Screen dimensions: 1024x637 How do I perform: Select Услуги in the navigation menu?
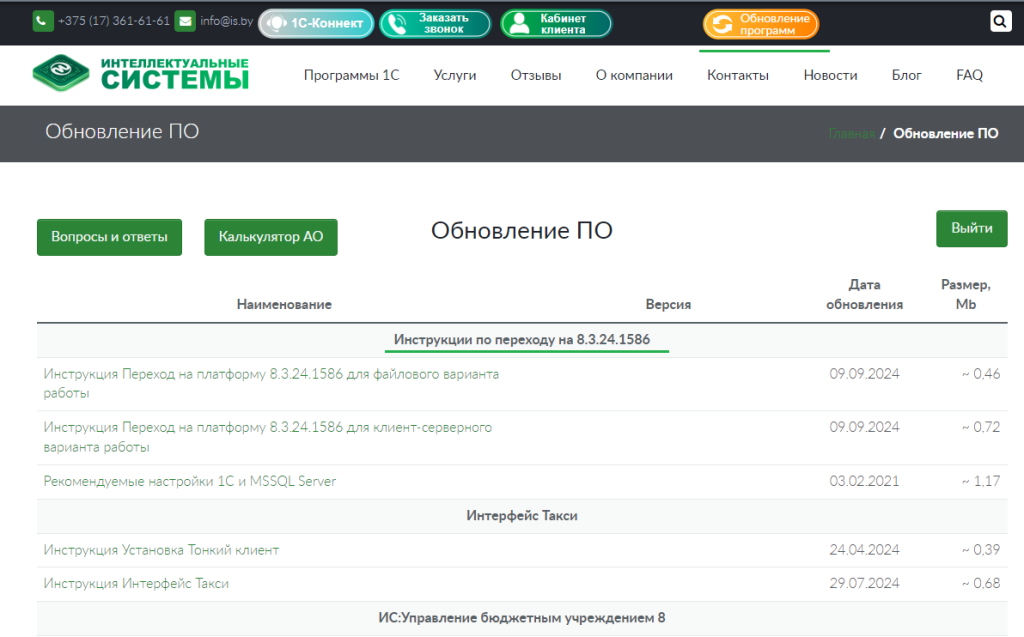(455, 75)
